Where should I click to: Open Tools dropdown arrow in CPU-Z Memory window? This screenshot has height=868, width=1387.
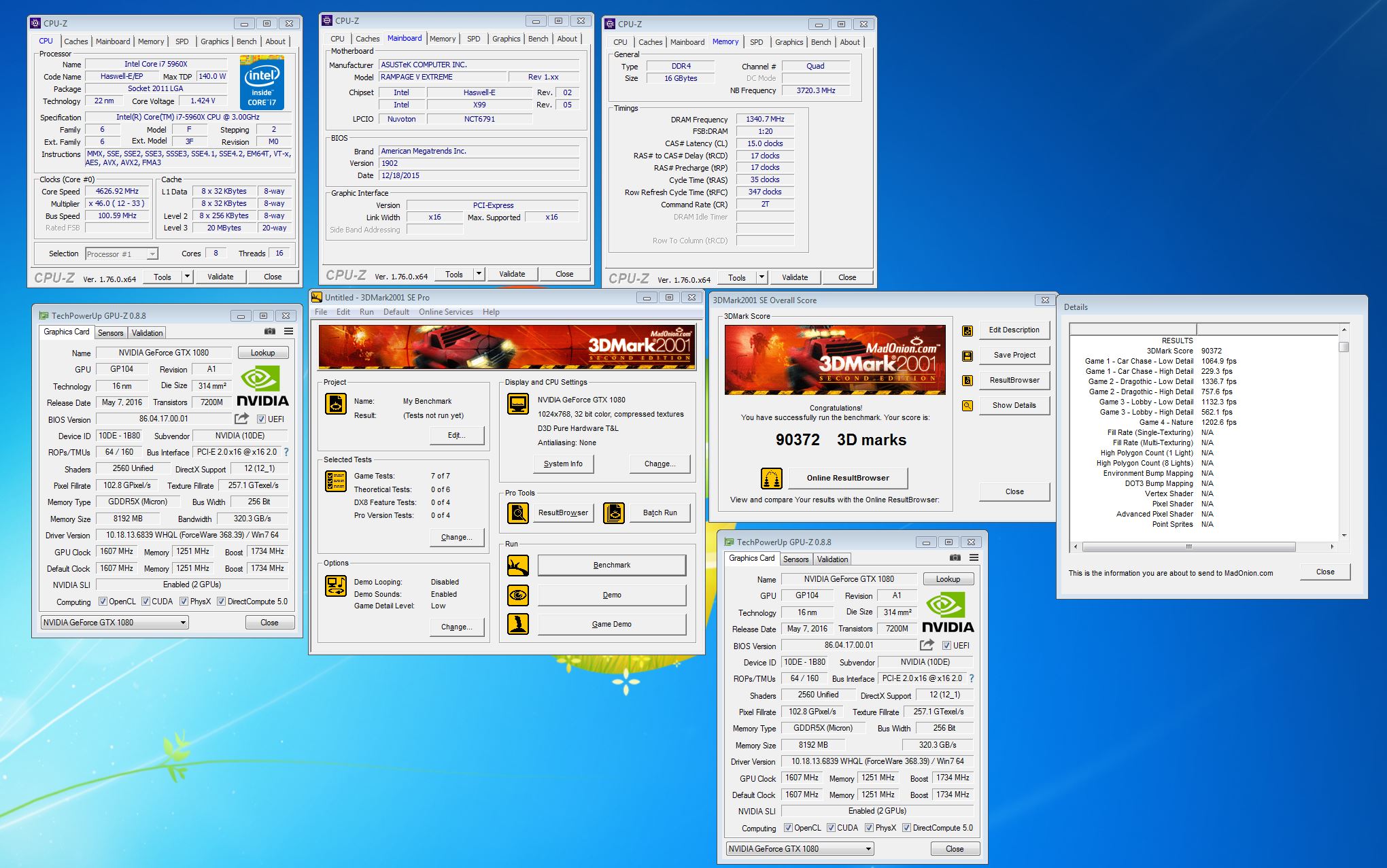(x=762, y=277)
